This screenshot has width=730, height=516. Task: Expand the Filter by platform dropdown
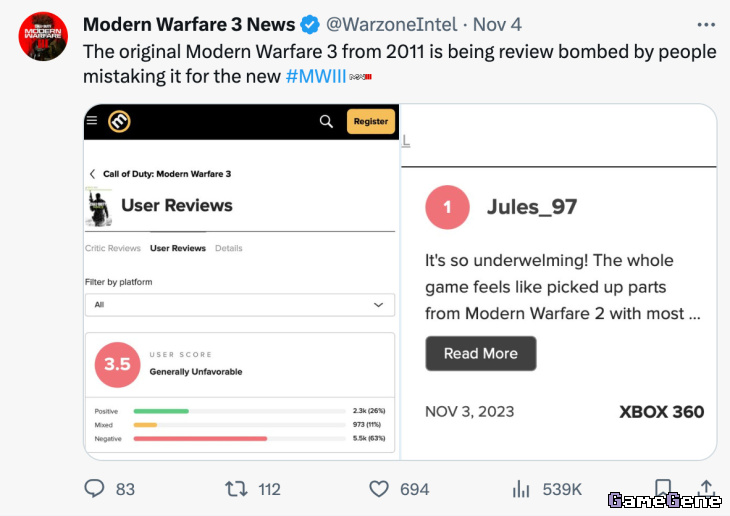240,305
